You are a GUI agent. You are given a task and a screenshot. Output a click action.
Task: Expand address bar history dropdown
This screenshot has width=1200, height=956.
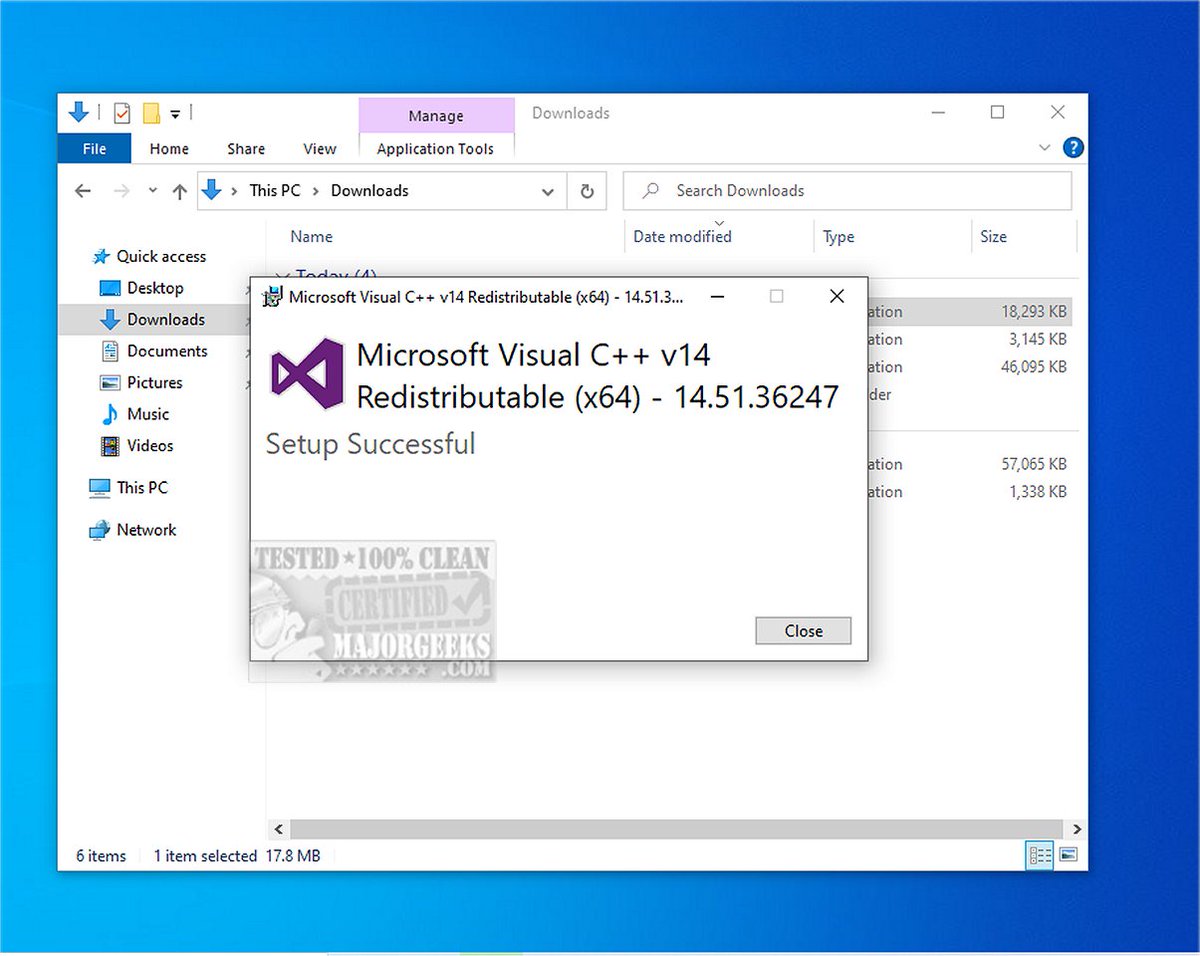click(547, 191)
